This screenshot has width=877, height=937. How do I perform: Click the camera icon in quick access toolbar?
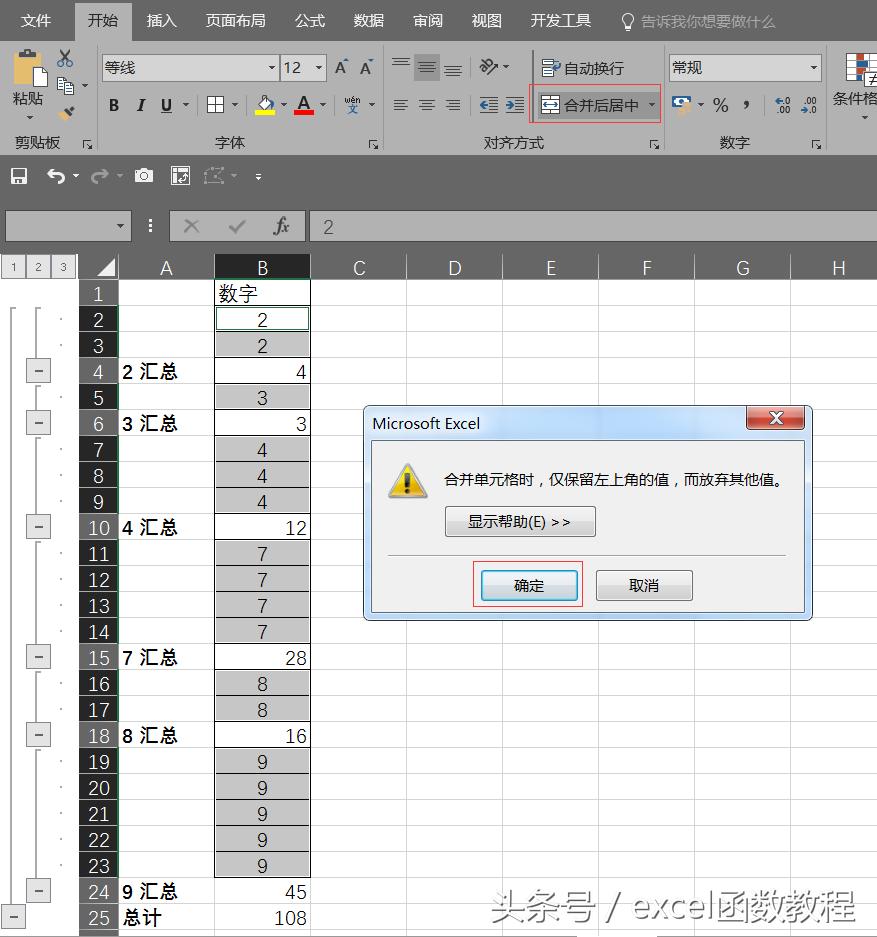pyautogui.click(x=144, y=176)
